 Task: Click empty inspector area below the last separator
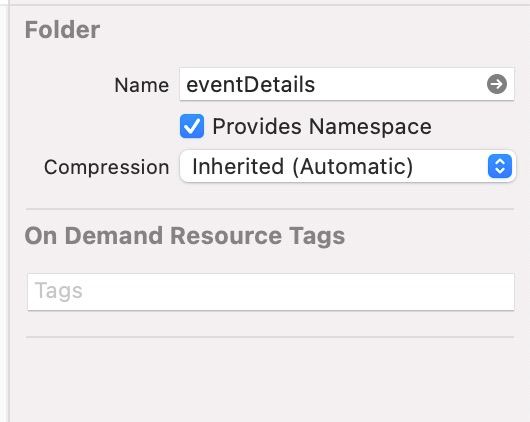tap(270, 380)
